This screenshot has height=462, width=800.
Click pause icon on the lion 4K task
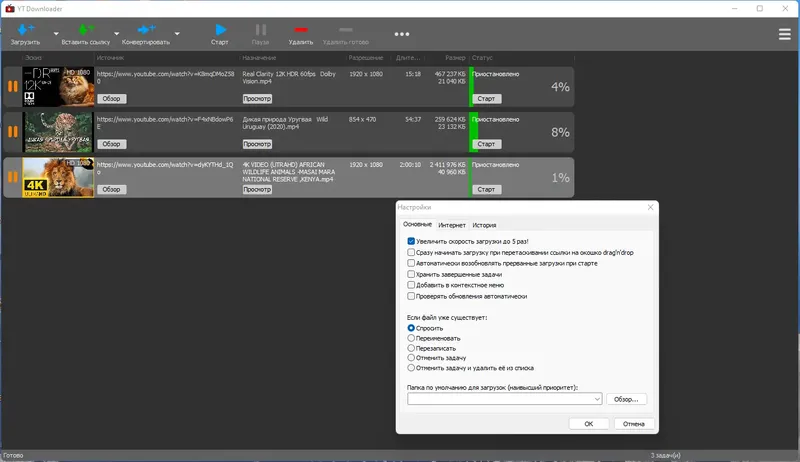(13, 177)
